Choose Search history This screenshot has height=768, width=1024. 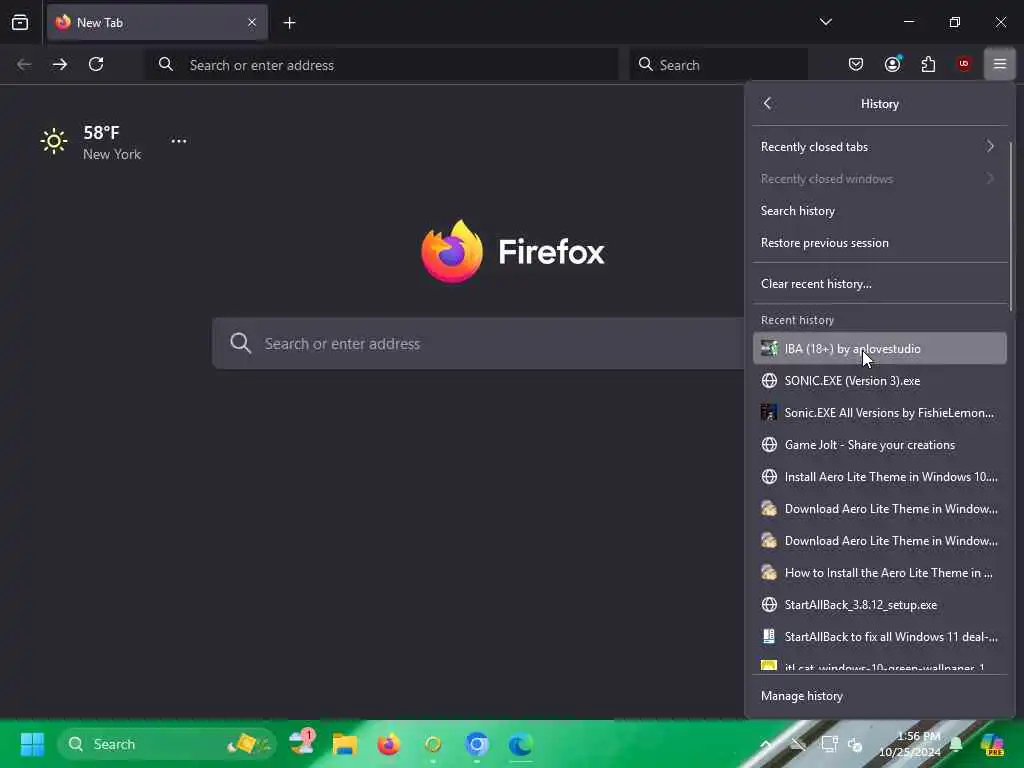(x=879, y=210)
